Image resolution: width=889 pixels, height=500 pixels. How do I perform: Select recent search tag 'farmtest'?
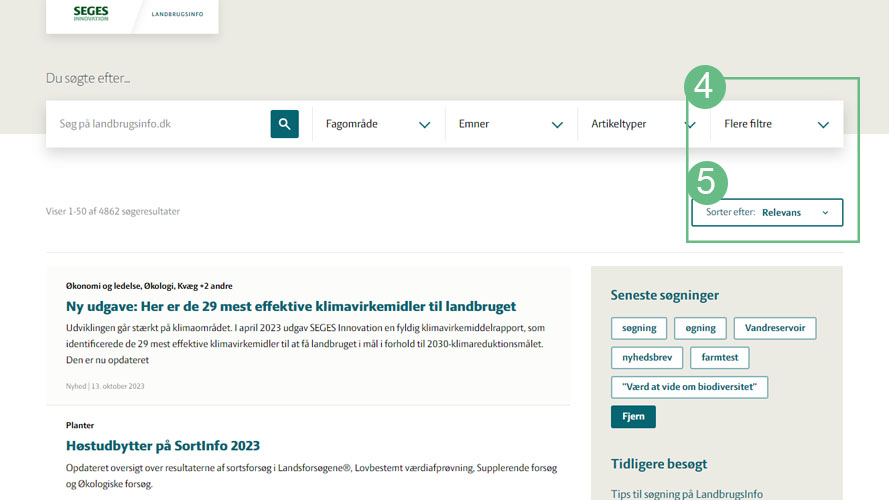719,358
